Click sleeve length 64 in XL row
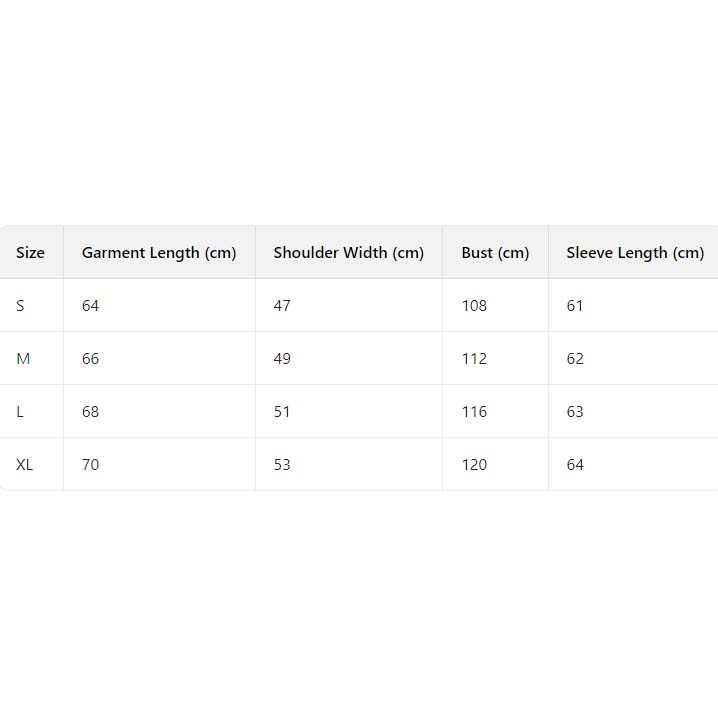 coord(575,465)
